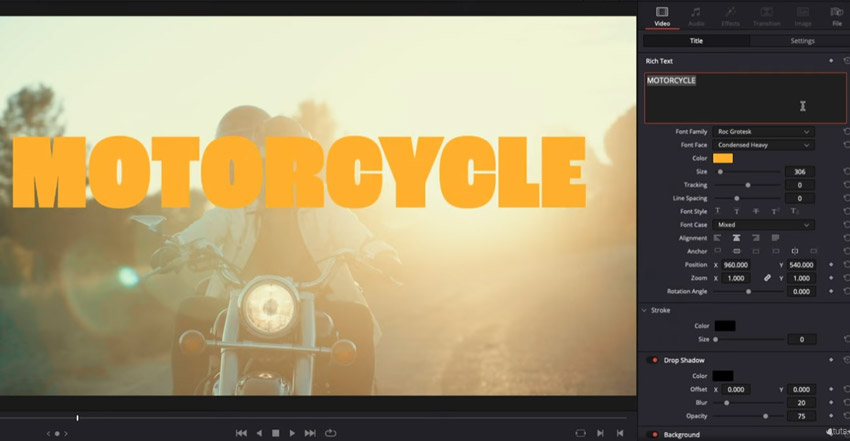Toggle strikethrough Font Style icon

tap(756, 211)
